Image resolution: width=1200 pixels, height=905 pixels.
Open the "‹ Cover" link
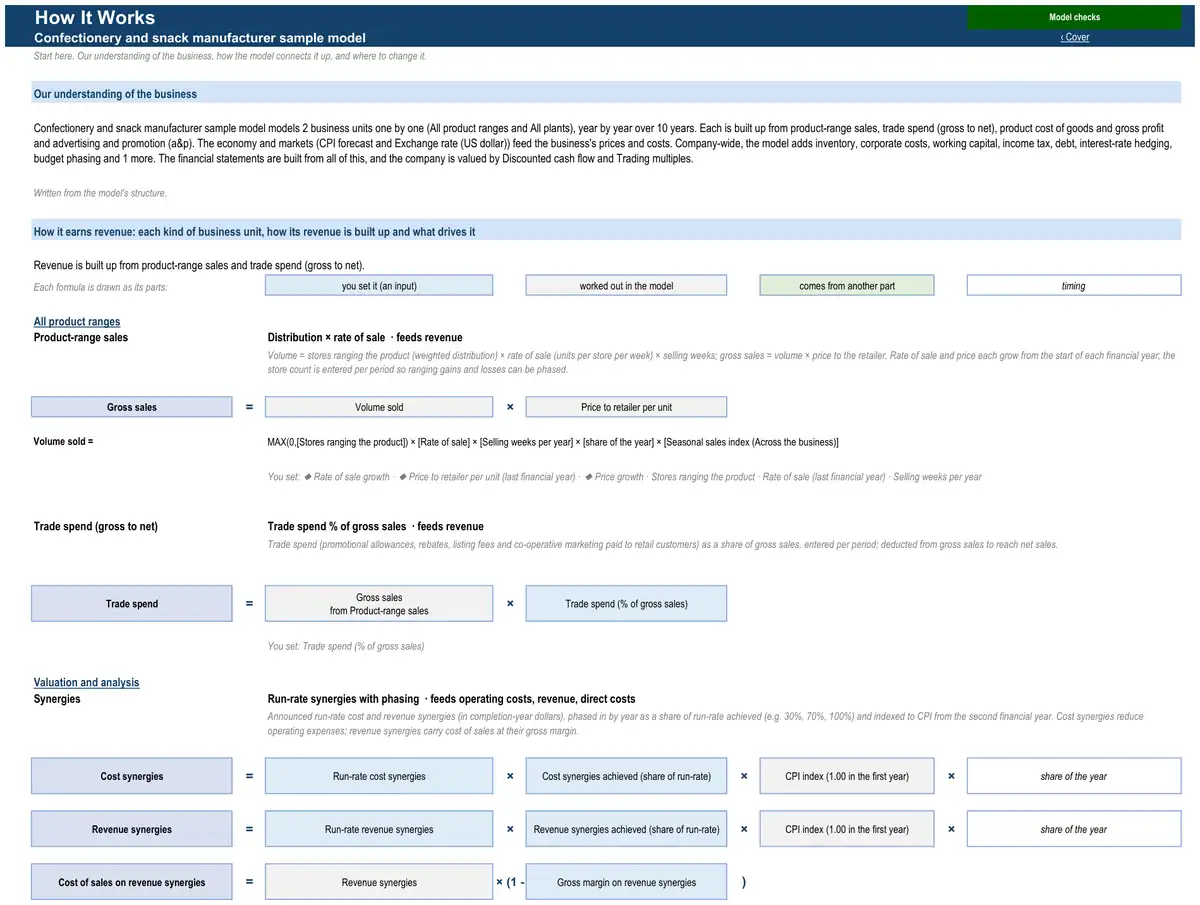[x=1074, y=37]
